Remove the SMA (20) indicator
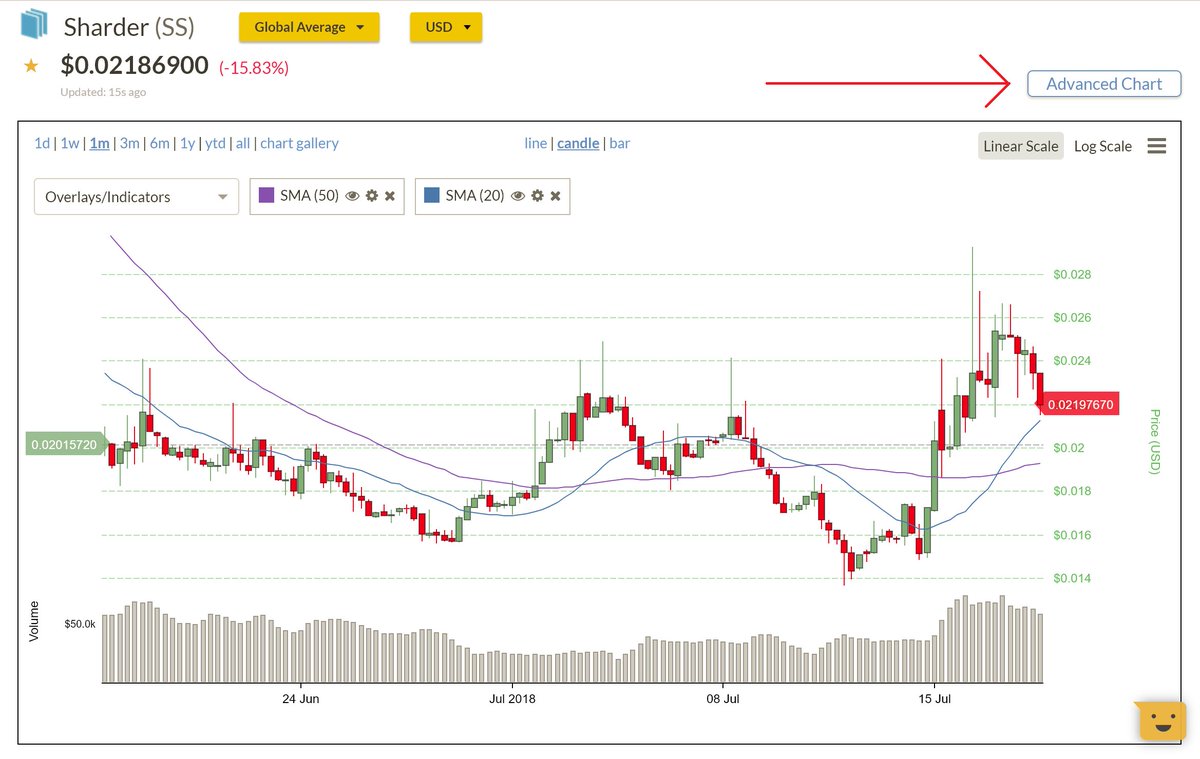Screen dimensions: 1200x759 (555, 196)
